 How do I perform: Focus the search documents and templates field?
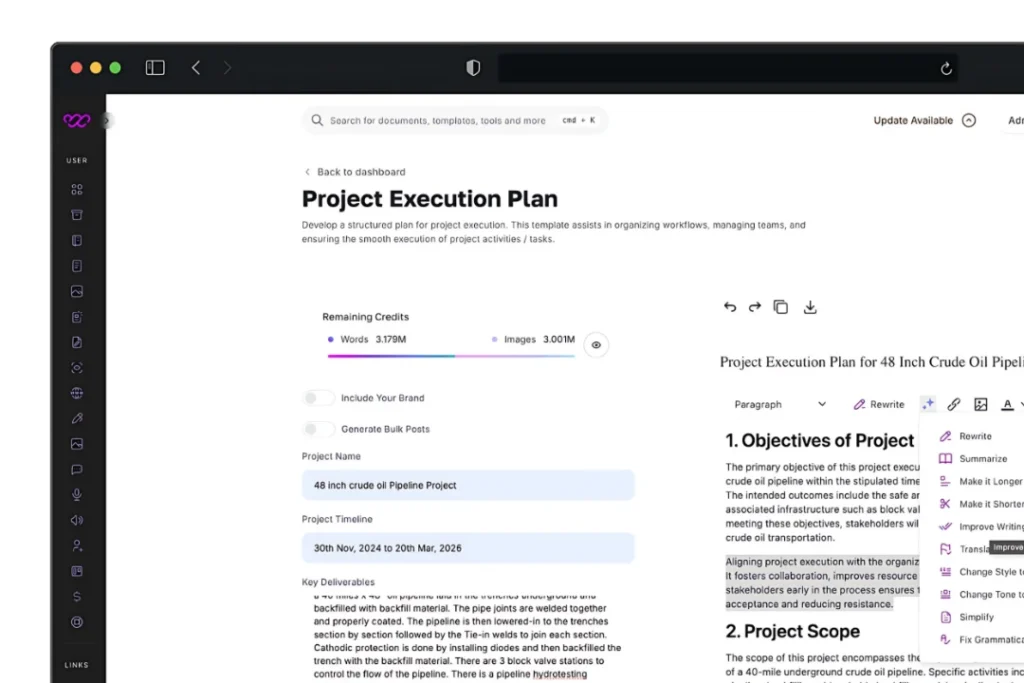coord(455,120)
